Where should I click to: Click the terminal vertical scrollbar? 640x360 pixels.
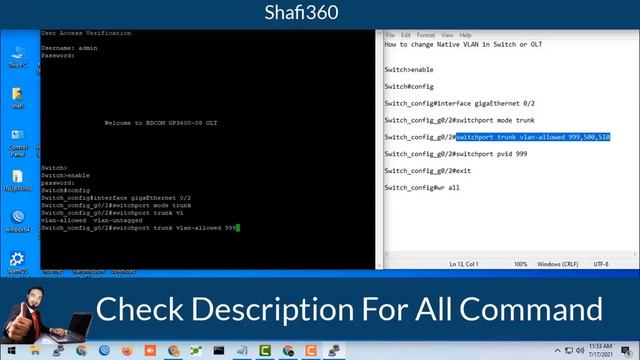(x=379, y=149)
